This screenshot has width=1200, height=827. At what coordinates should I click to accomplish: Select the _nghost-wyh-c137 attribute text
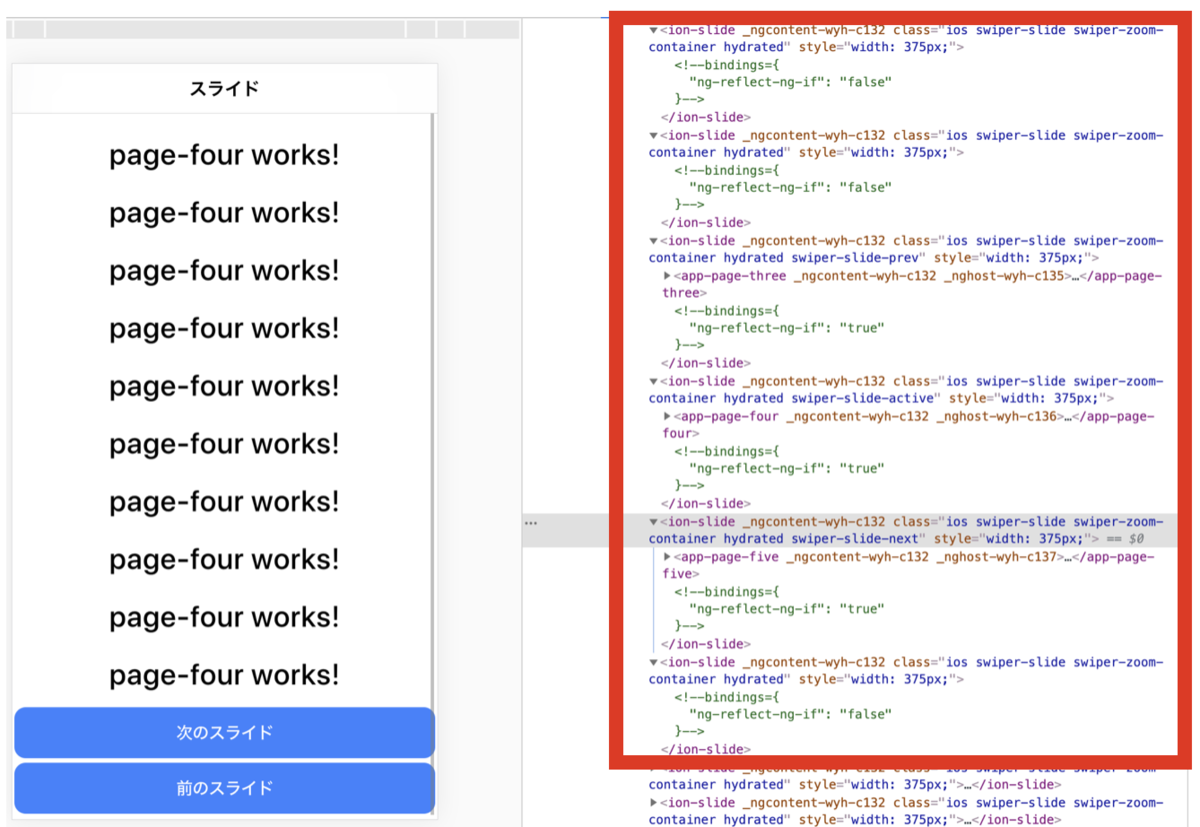click(997, 557)
